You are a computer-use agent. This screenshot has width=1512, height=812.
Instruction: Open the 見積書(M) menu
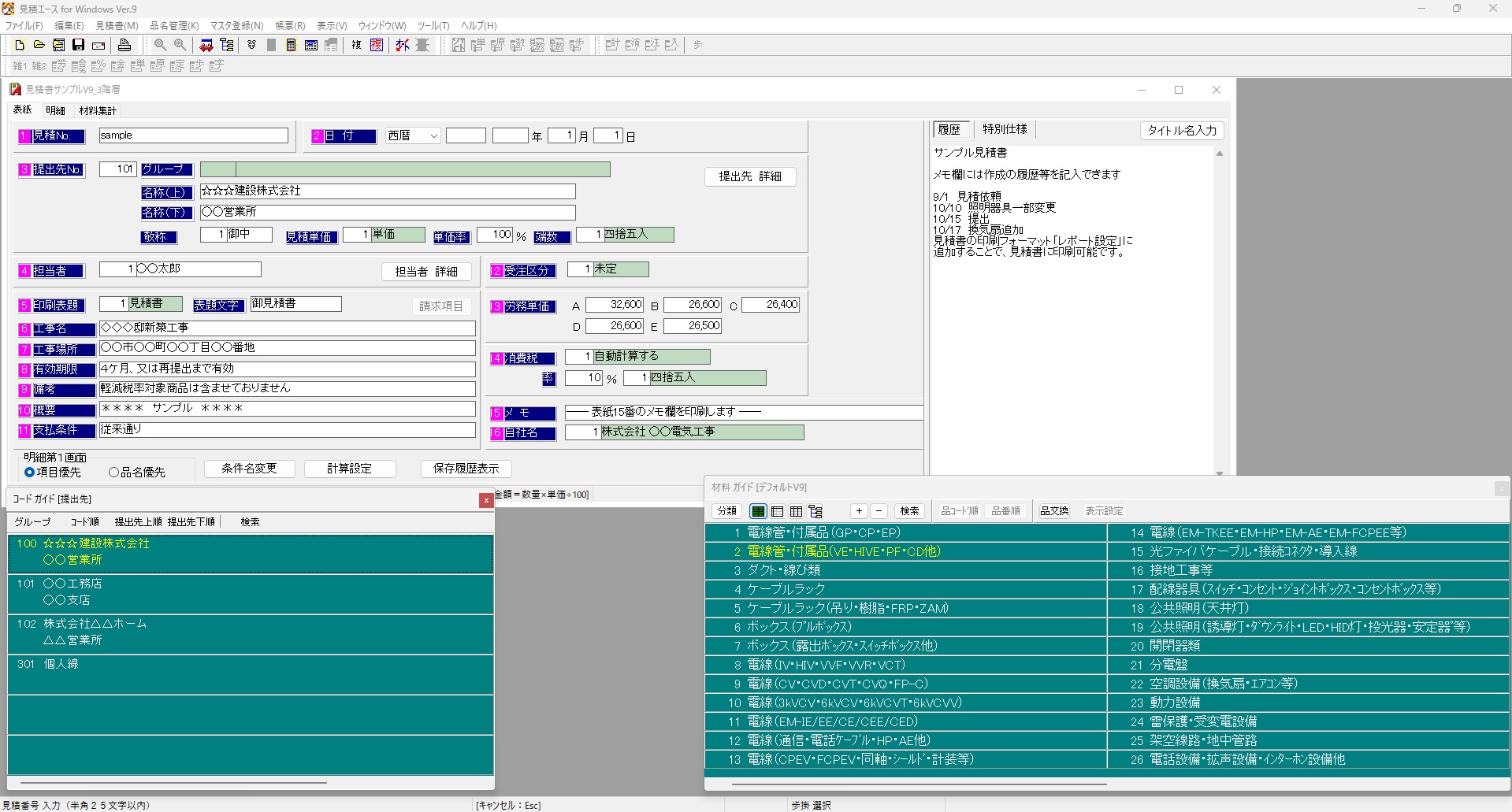point(117,26)
